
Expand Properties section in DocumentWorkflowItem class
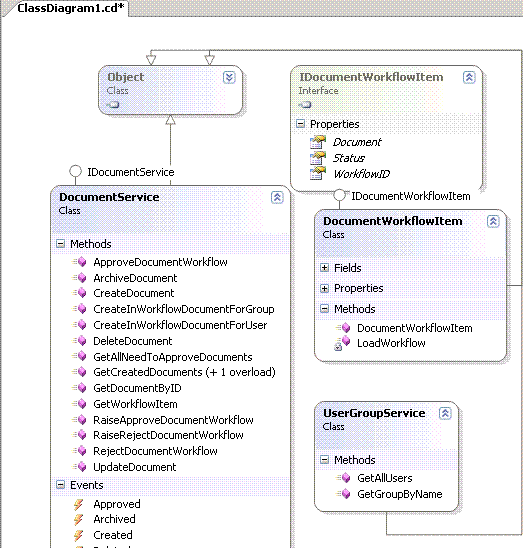[x=324, y=288]
